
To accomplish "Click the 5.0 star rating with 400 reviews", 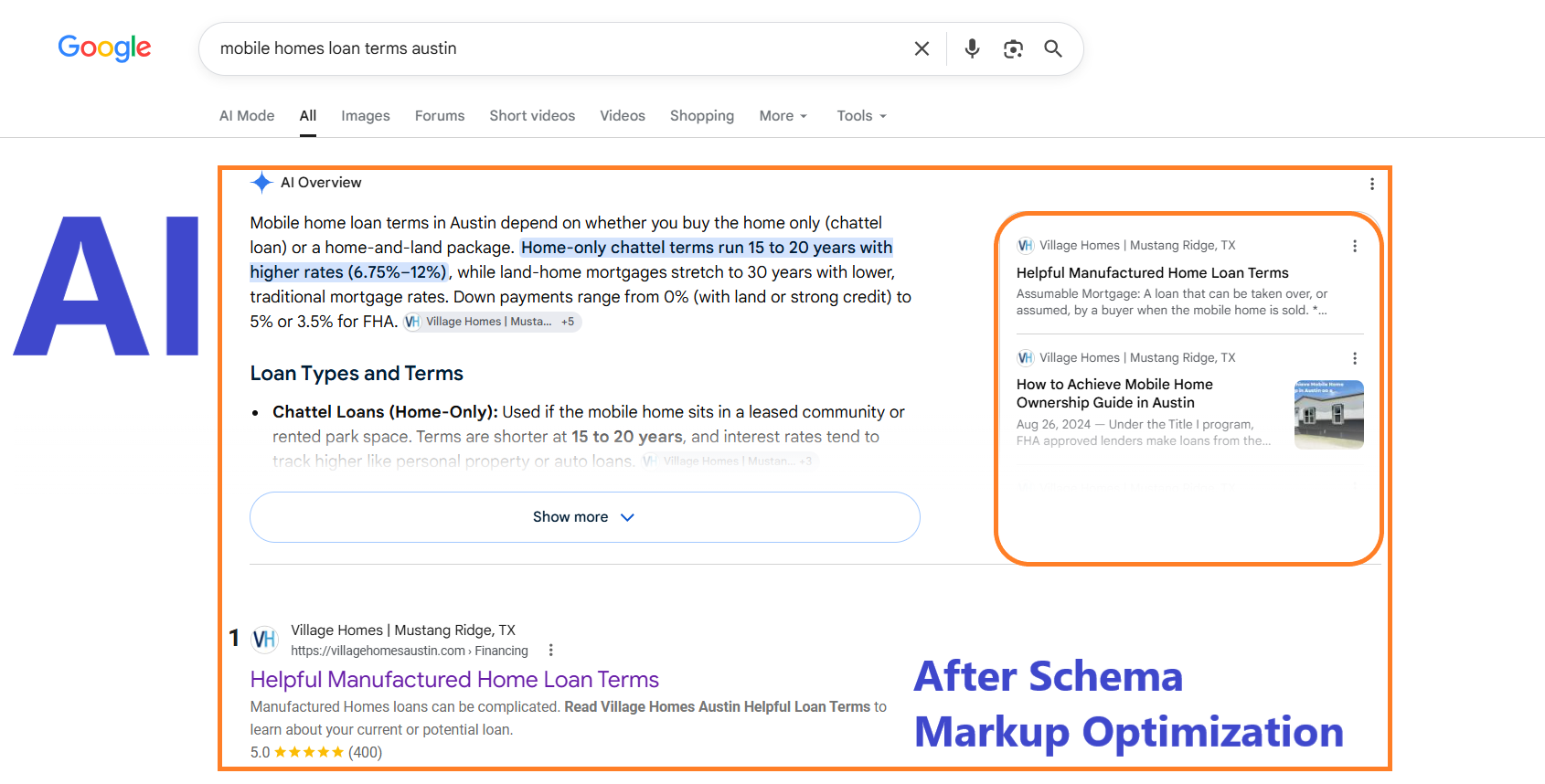I will point(316,752).
